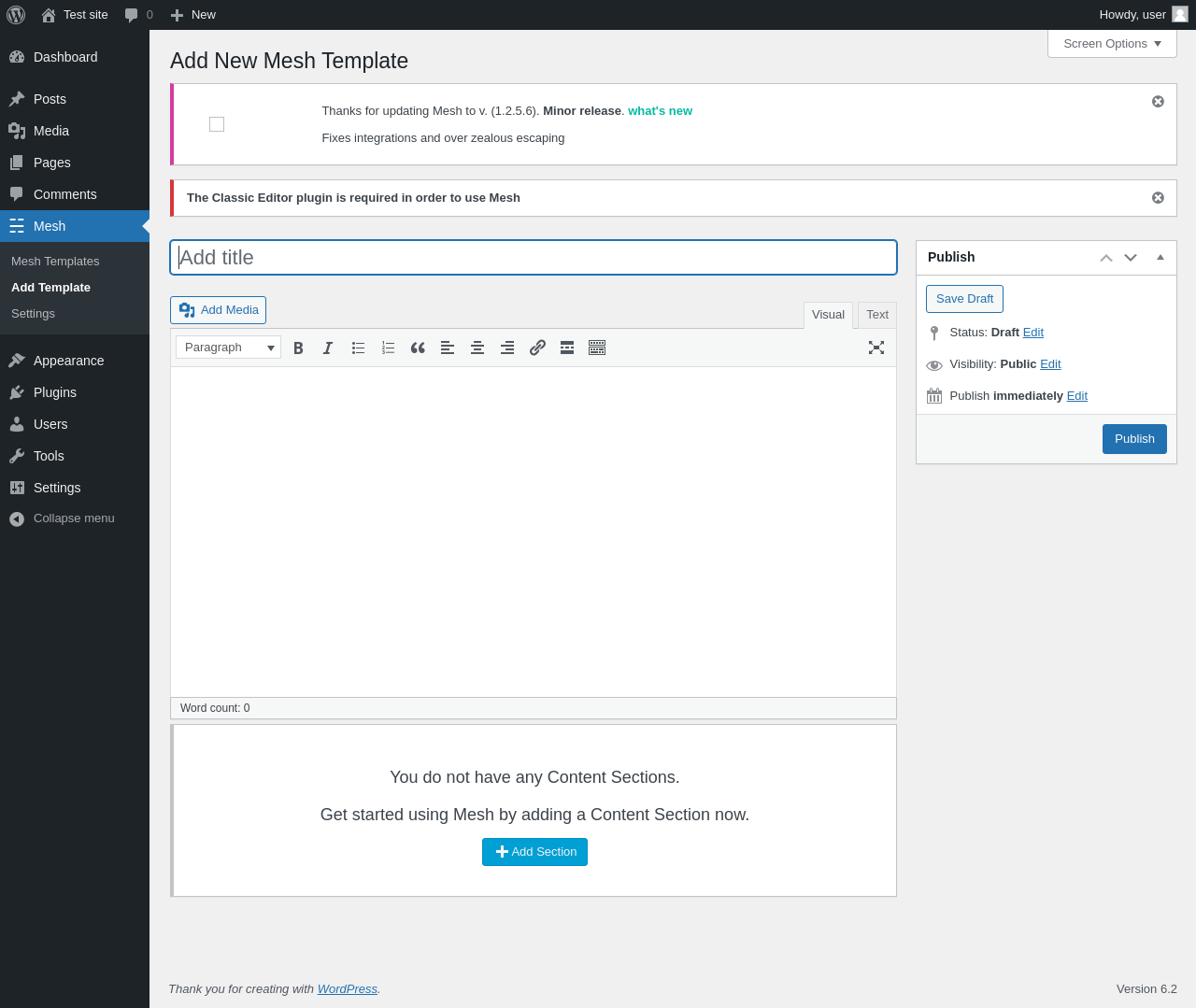Insert a numbered list

tap(388, 348)
